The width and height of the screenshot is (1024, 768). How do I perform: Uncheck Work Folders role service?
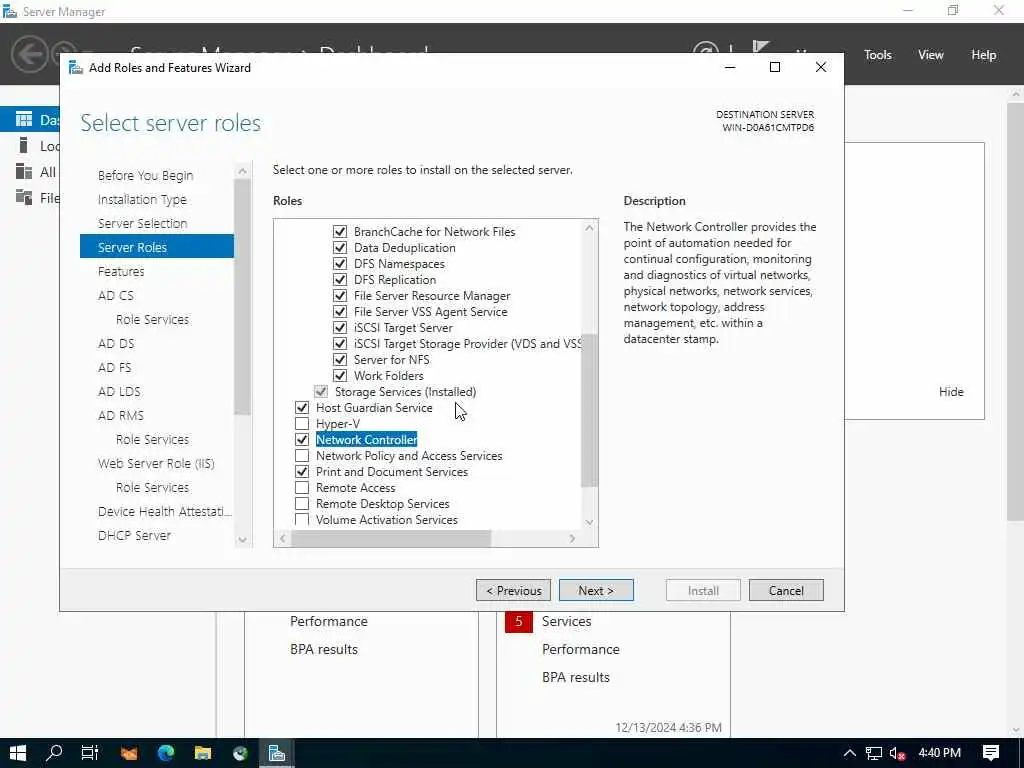tap(340, 376)
